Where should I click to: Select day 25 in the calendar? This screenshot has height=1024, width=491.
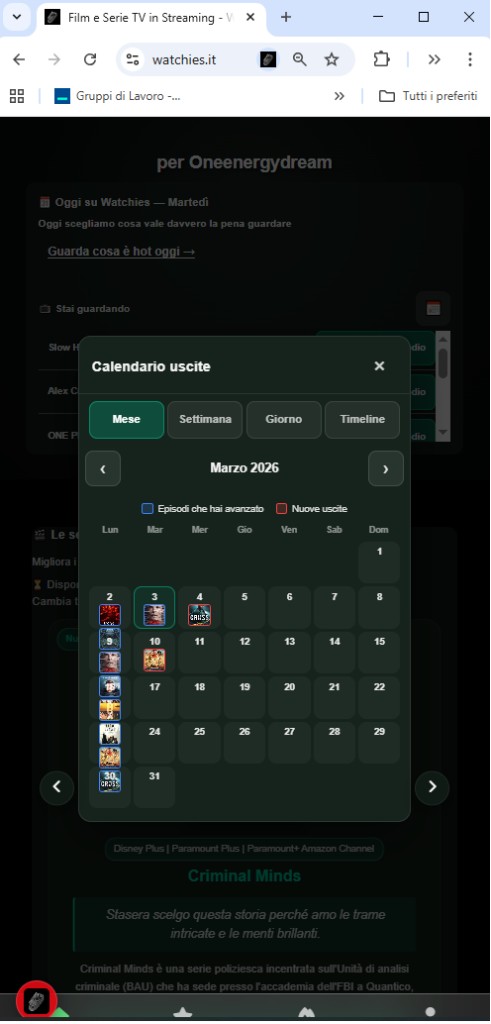pos(199,743)
